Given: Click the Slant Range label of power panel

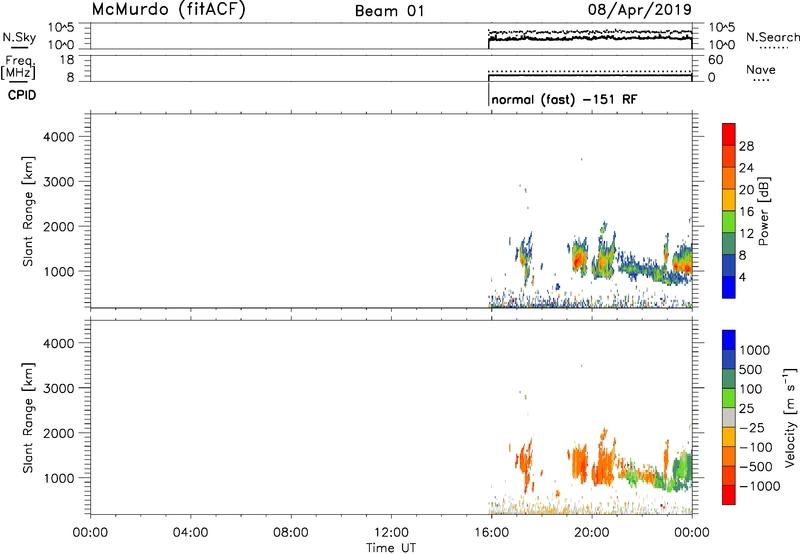Looking at the screenshot, I should pos(28,211).
